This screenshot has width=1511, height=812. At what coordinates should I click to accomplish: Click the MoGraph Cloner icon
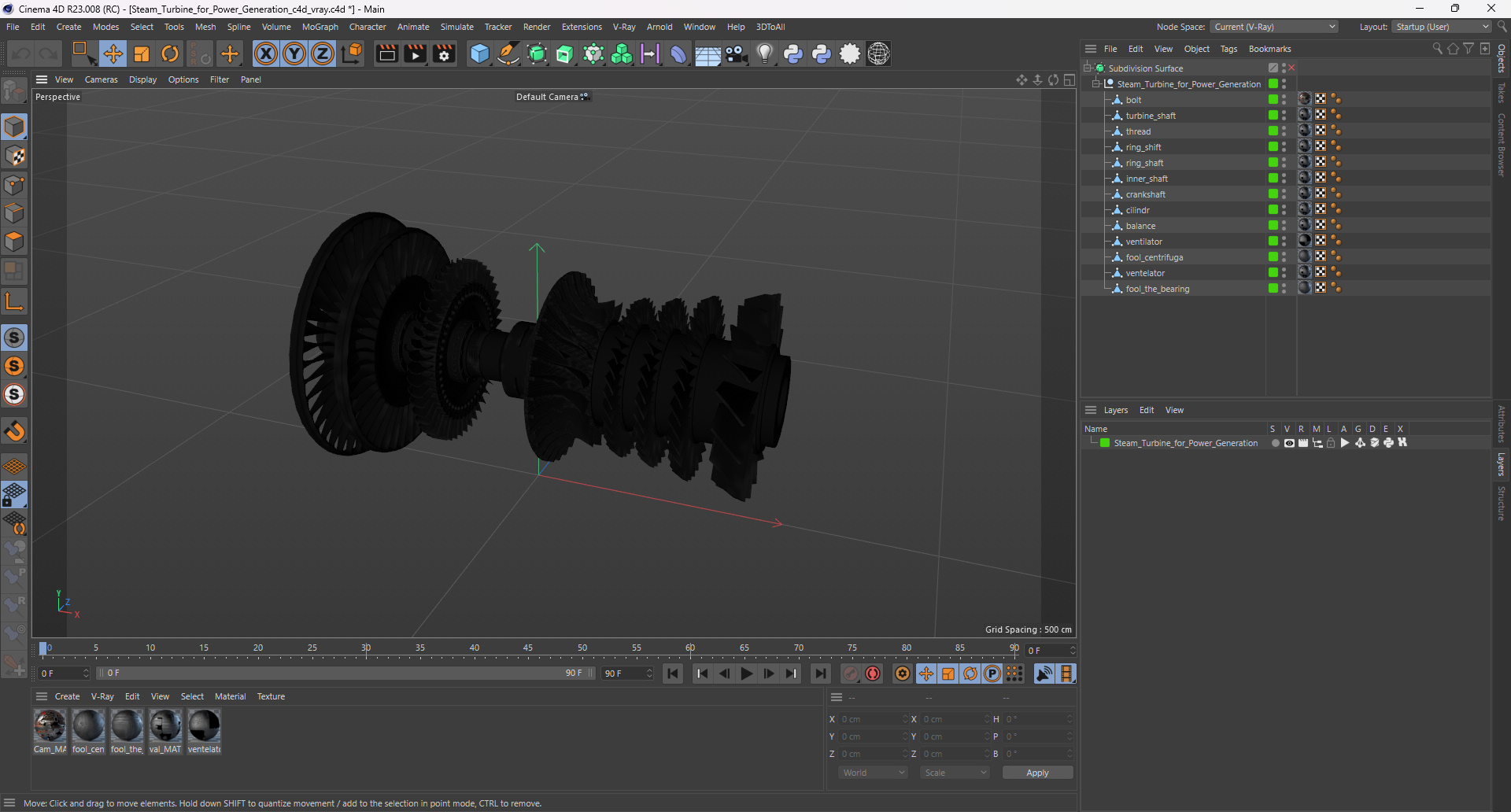[622, 54]
